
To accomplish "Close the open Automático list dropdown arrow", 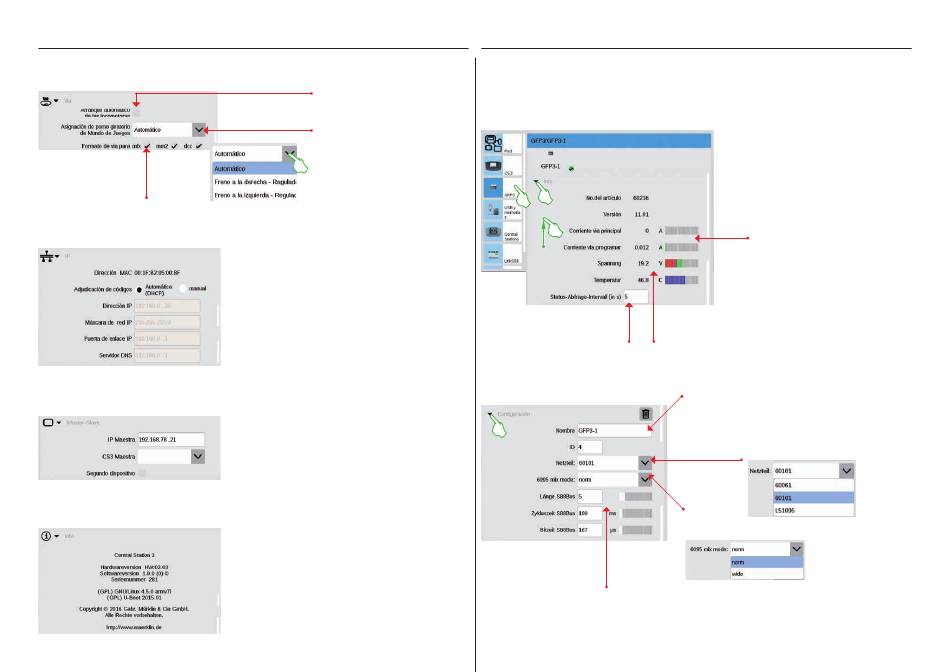I will pyautogui.click(x=289, y=153).
